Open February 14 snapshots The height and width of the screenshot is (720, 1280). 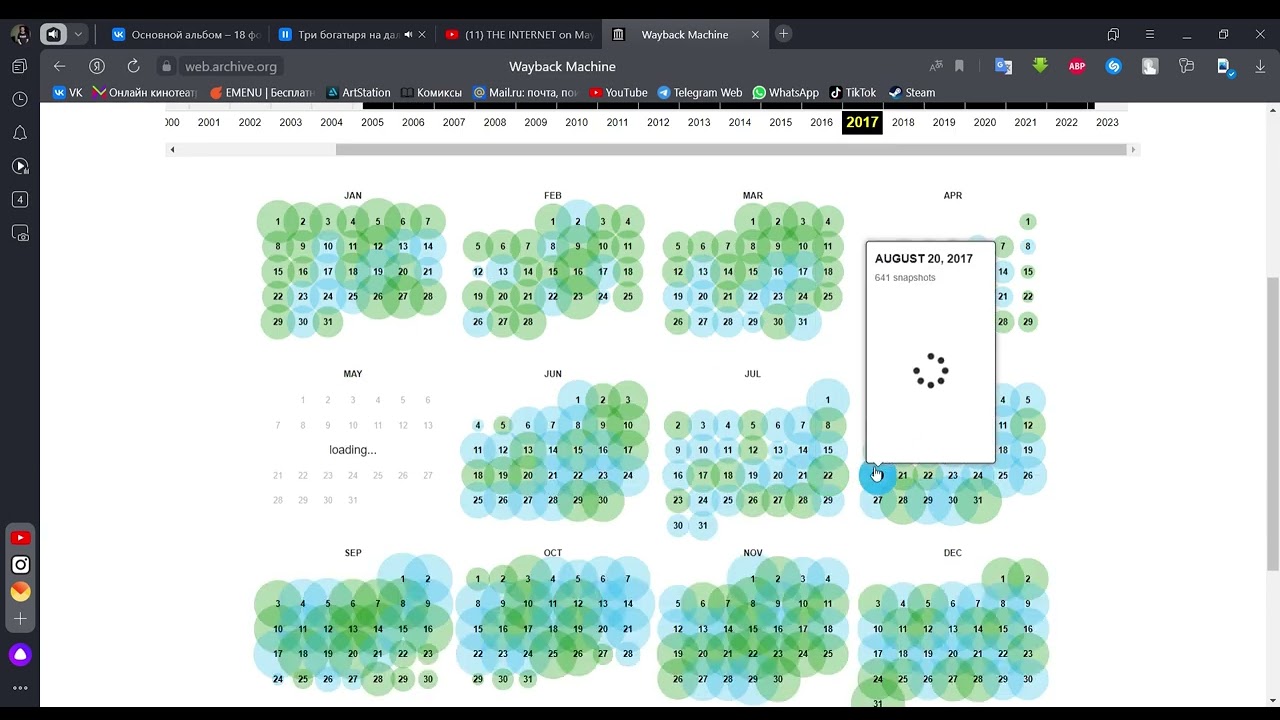point(528,272)
